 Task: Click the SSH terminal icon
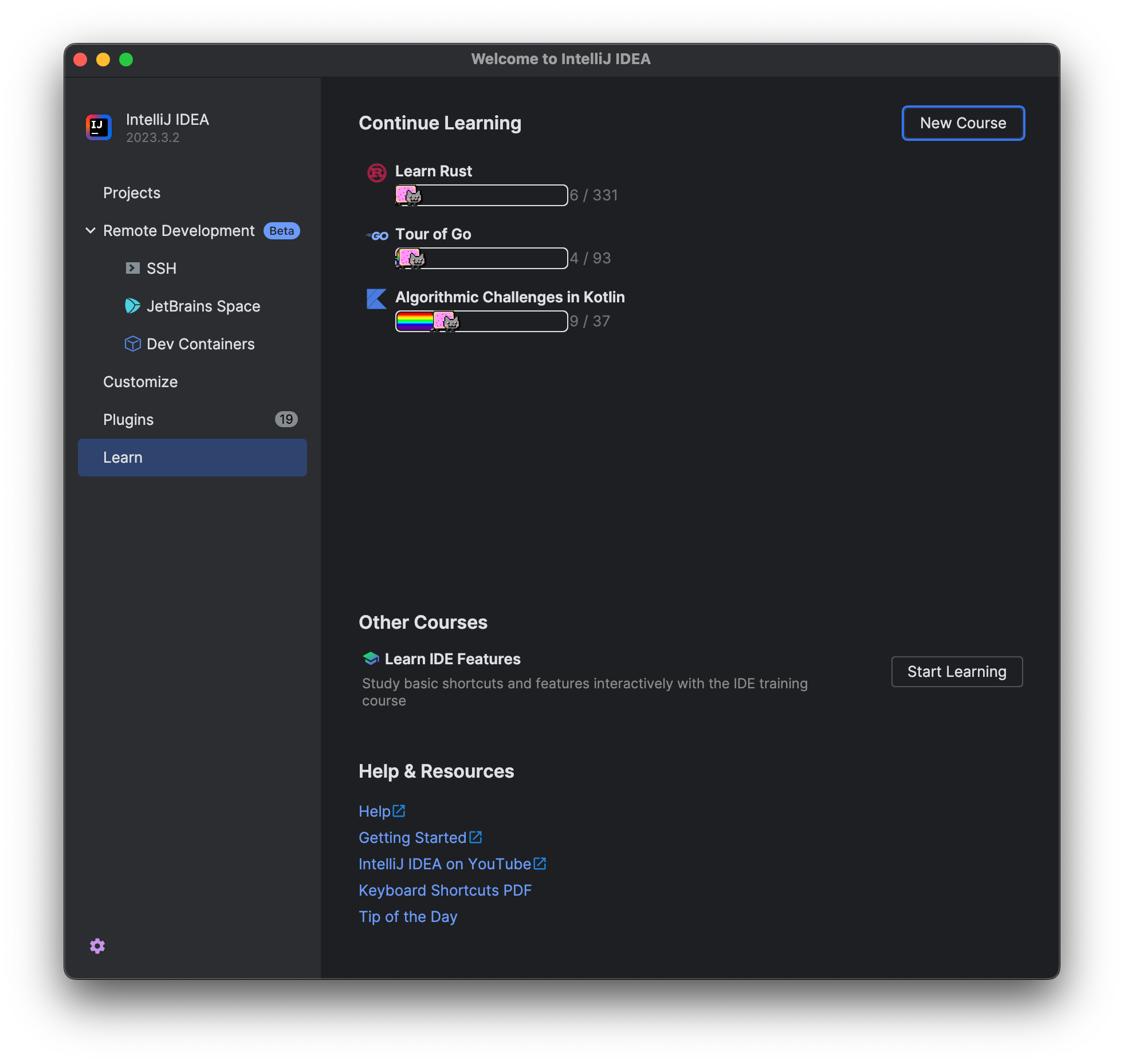(132, 268)
